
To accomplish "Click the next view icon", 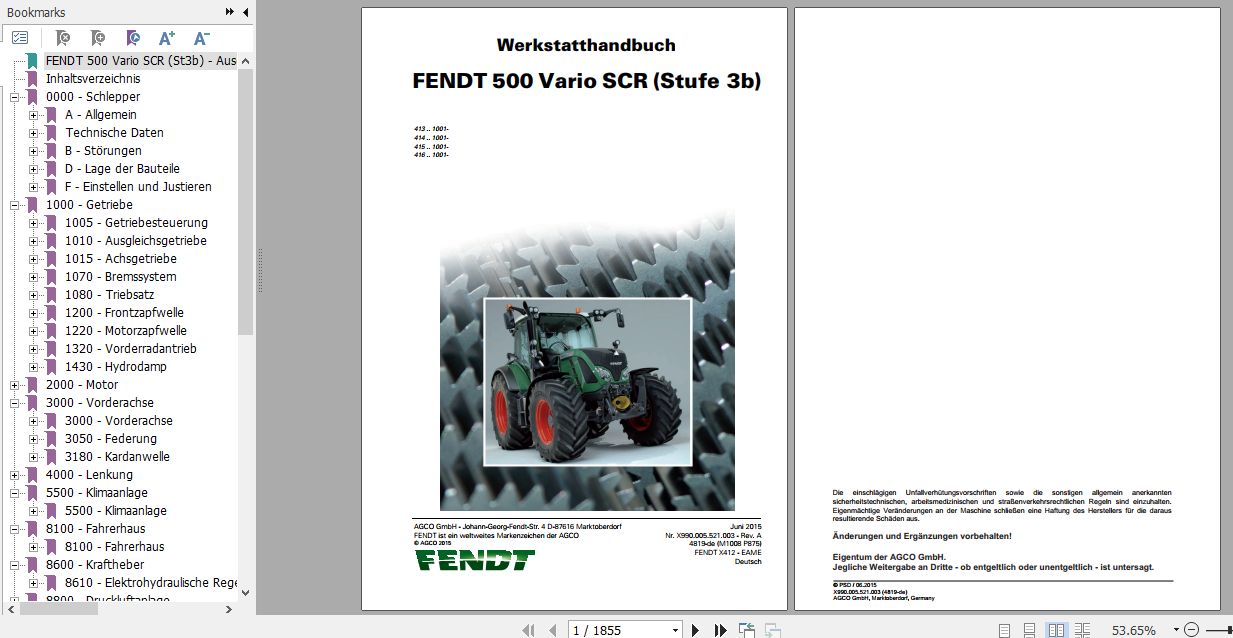I will point(773,630).
